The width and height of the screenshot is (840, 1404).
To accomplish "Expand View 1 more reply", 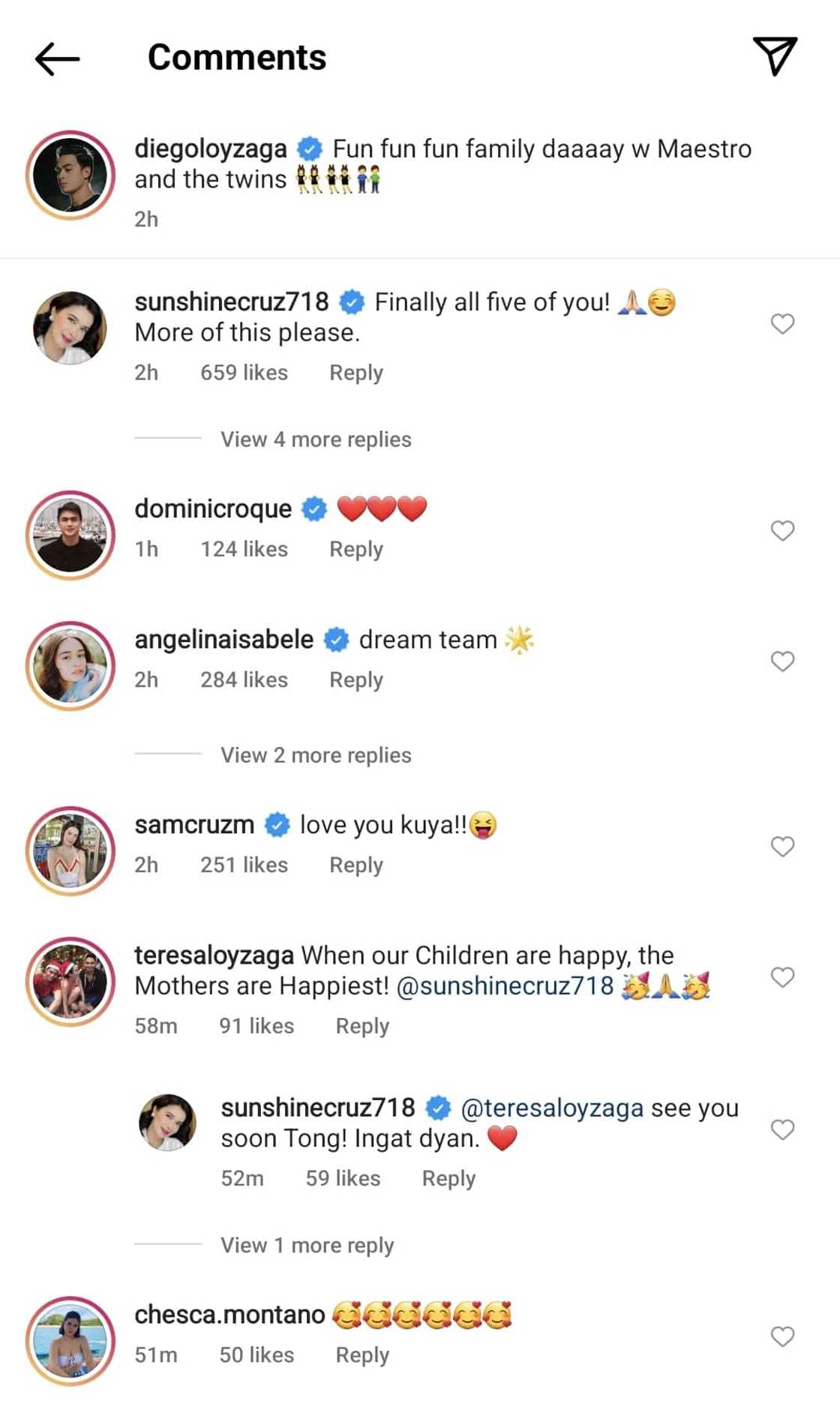I will tap(307, 1246).
